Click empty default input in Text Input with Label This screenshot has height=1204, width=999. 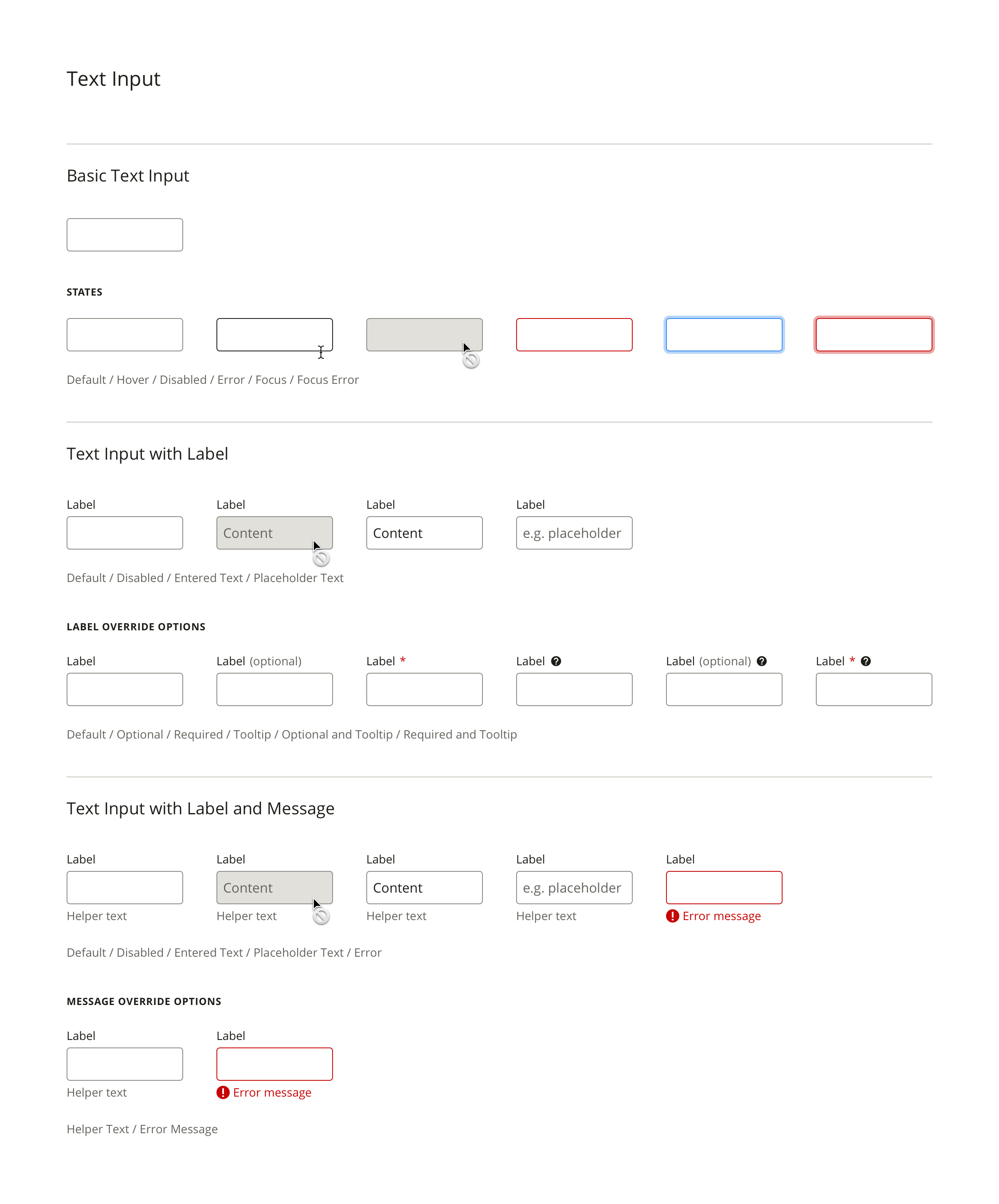124,532
